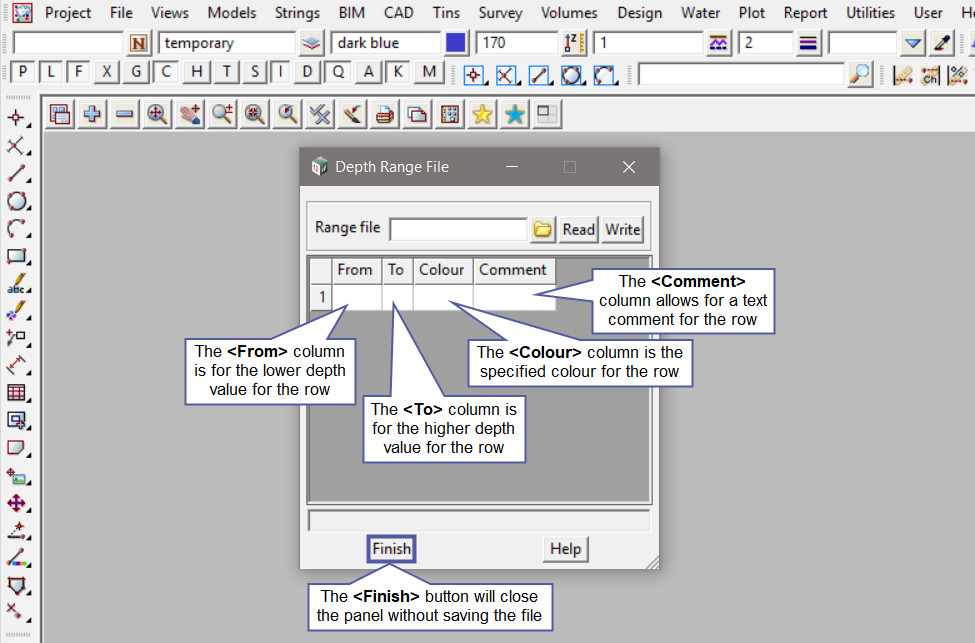Image resolution: width=975 pixels, height=643 pixels.
Task: Toggle the H snap button
Action: pos(196,72)
